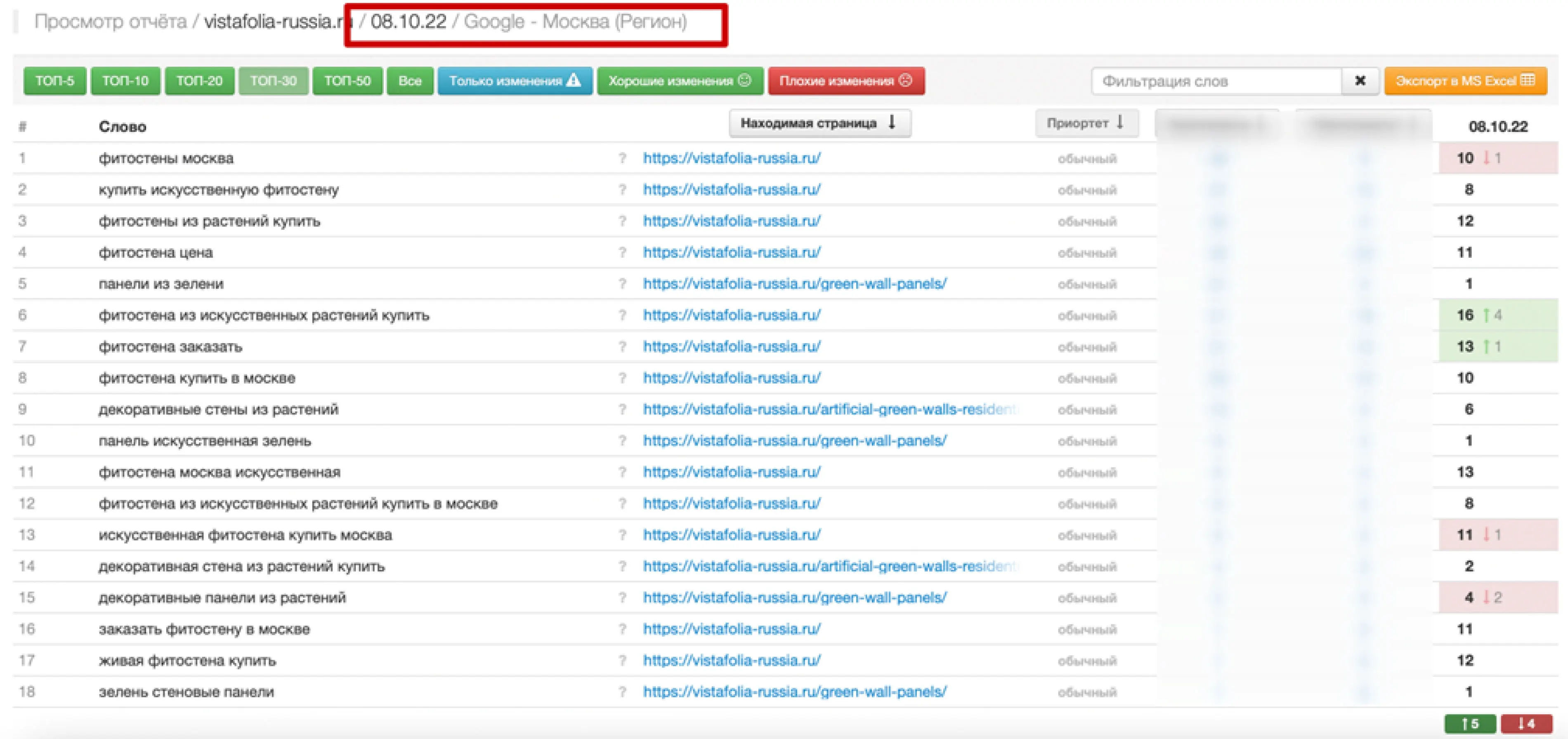1568x739 pixels.
Task: Show good changes (Хорошие изменения)
Action: click(680, 81)
